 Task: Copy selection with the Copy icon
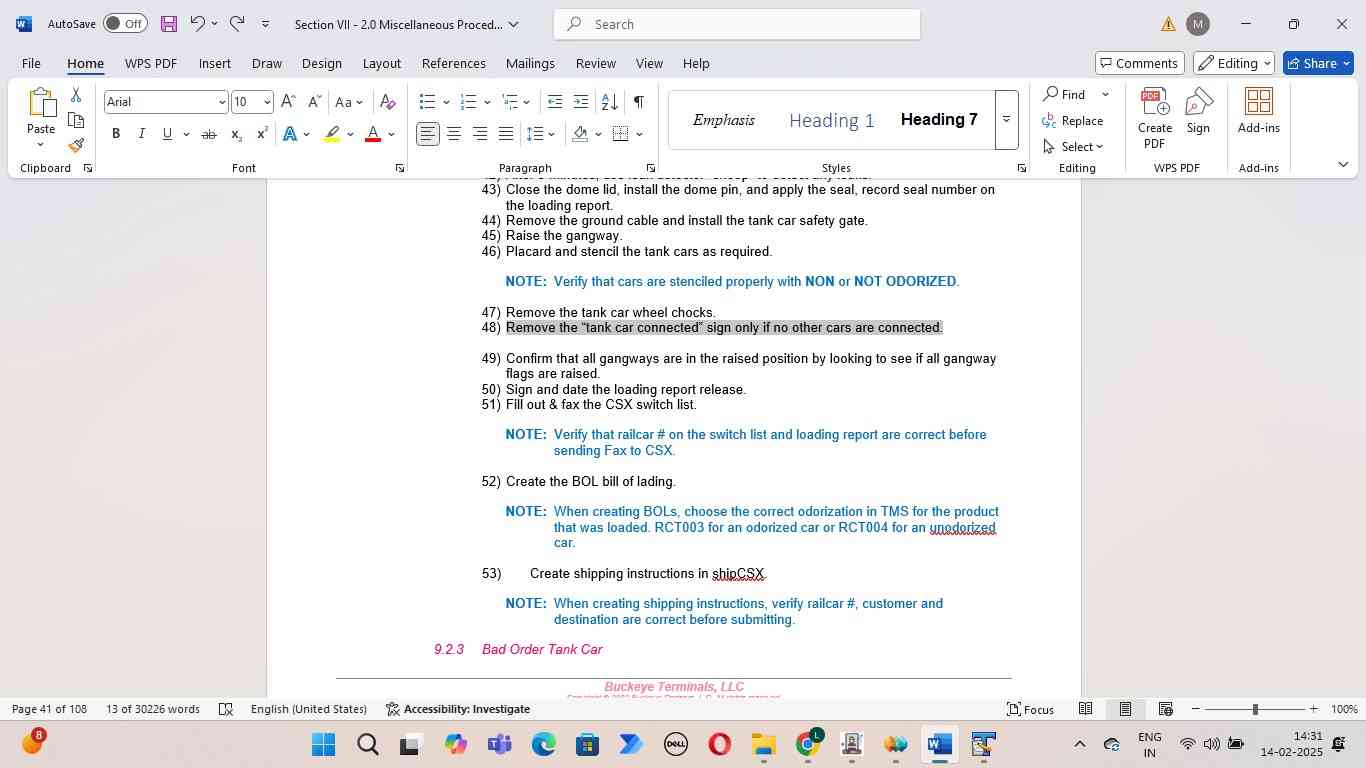pos(76,120)
